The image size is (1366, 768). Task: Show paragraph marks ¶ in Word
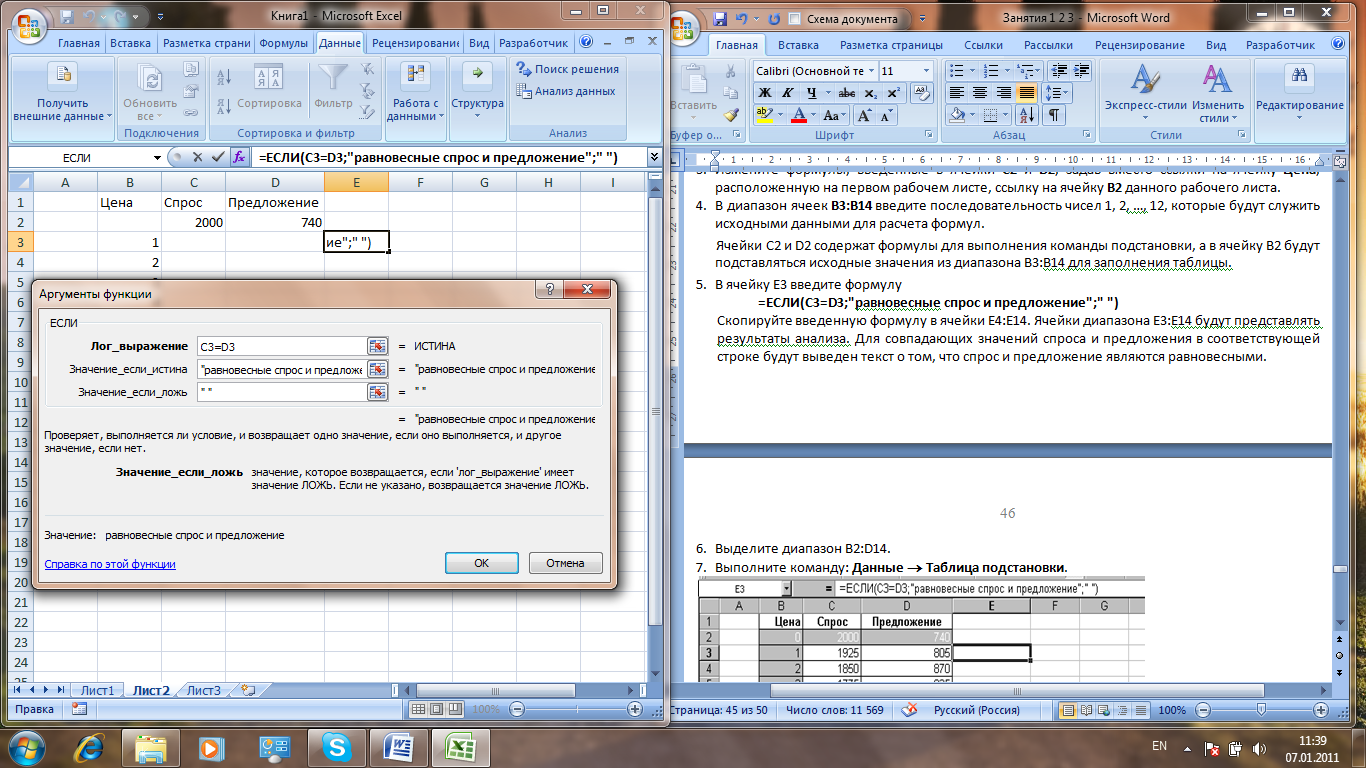coord(1054,116)
